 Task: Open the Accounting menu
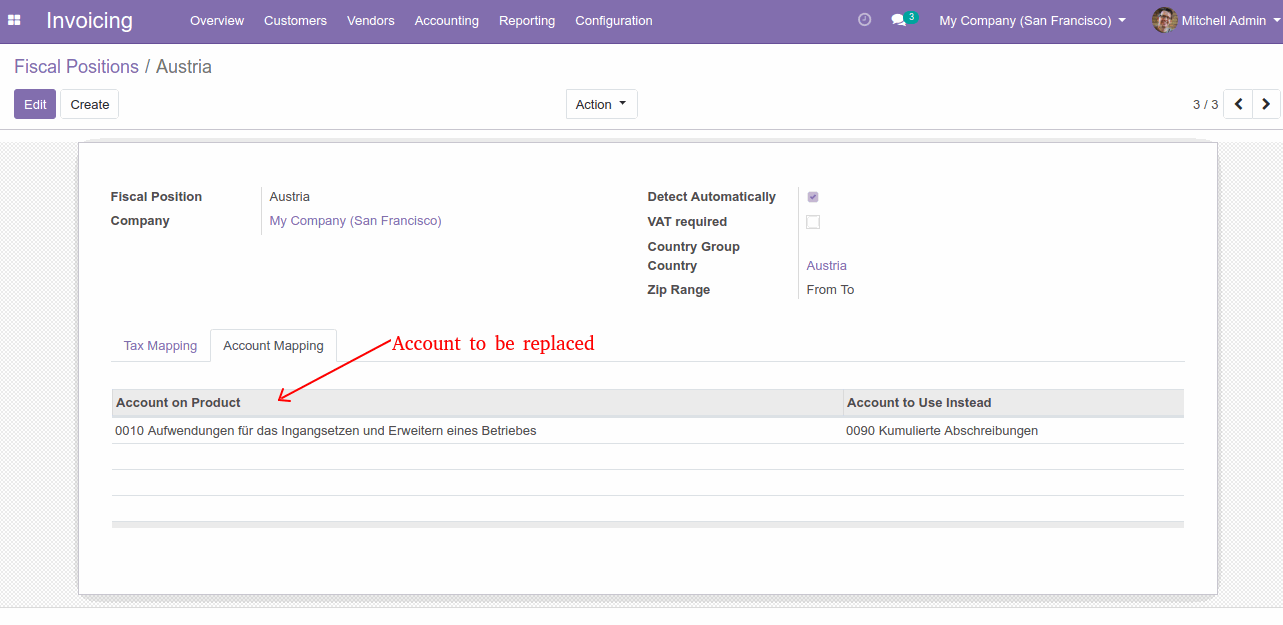[446, 20]
